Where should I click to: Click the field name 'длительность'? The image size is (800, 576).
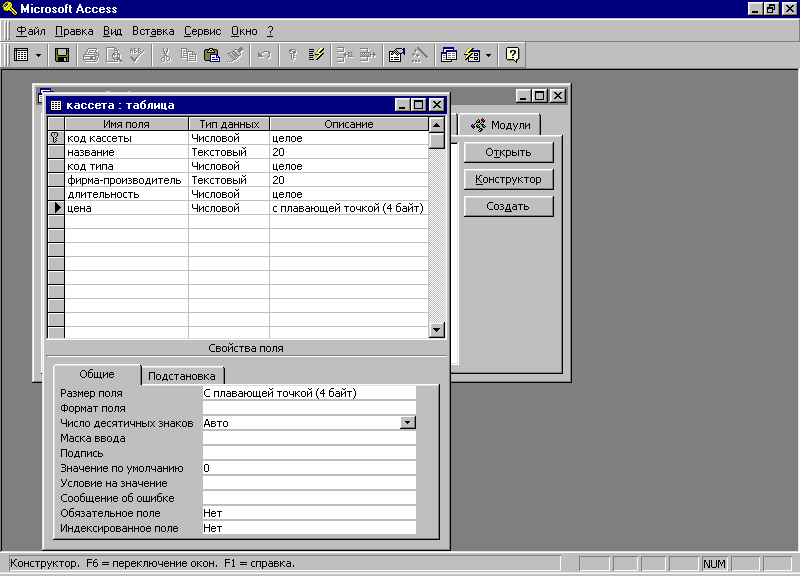[x=103, y=194]
